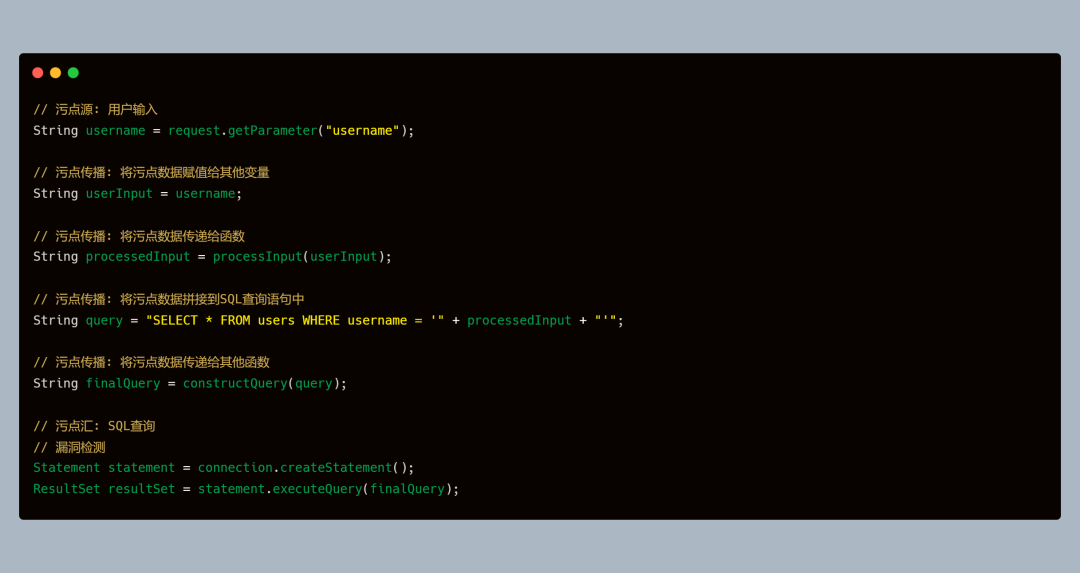Click the 污点汇: SQL查询 comment
The image size is (1080, 573).
[94, 426]
